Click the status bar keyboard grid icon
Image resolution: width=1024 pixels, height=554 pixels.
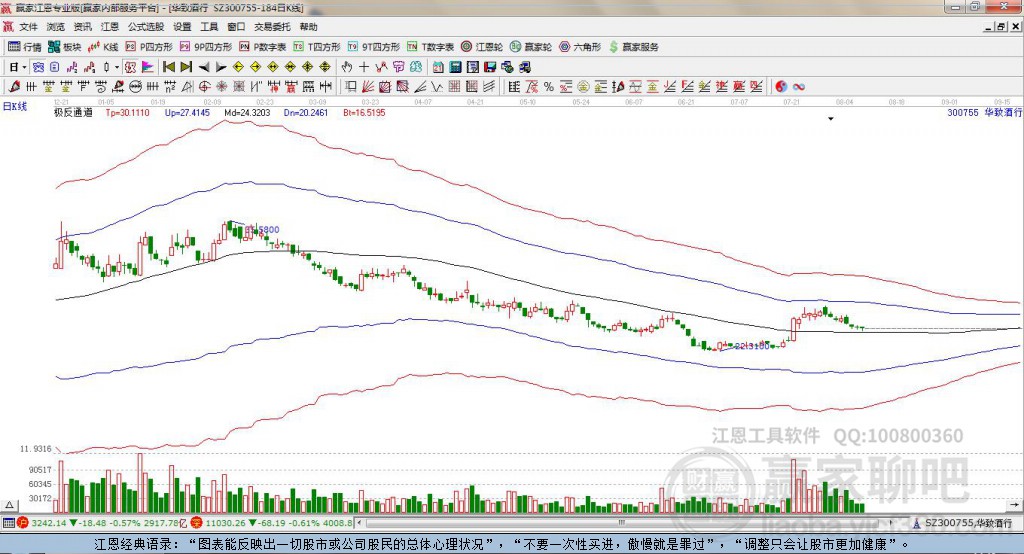(x=8, y=523)
